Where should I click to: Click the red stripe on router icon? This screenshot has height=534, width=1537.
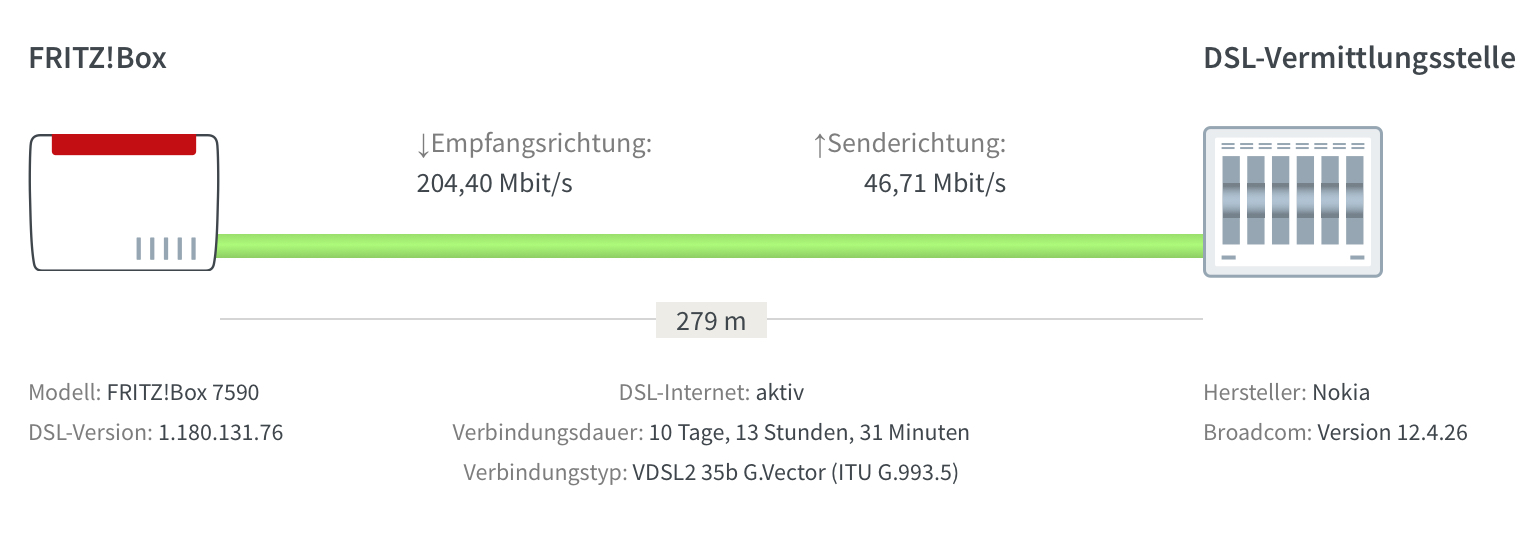[124, 144]
